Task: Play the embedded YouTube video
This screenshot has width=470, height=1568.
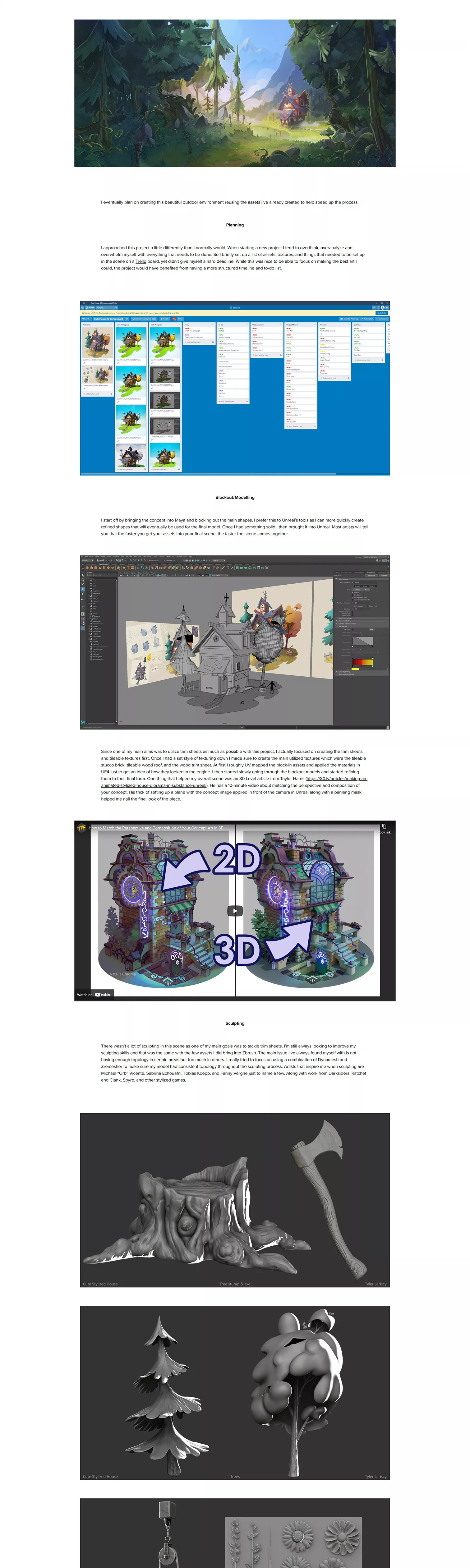Action: point(235,911)
